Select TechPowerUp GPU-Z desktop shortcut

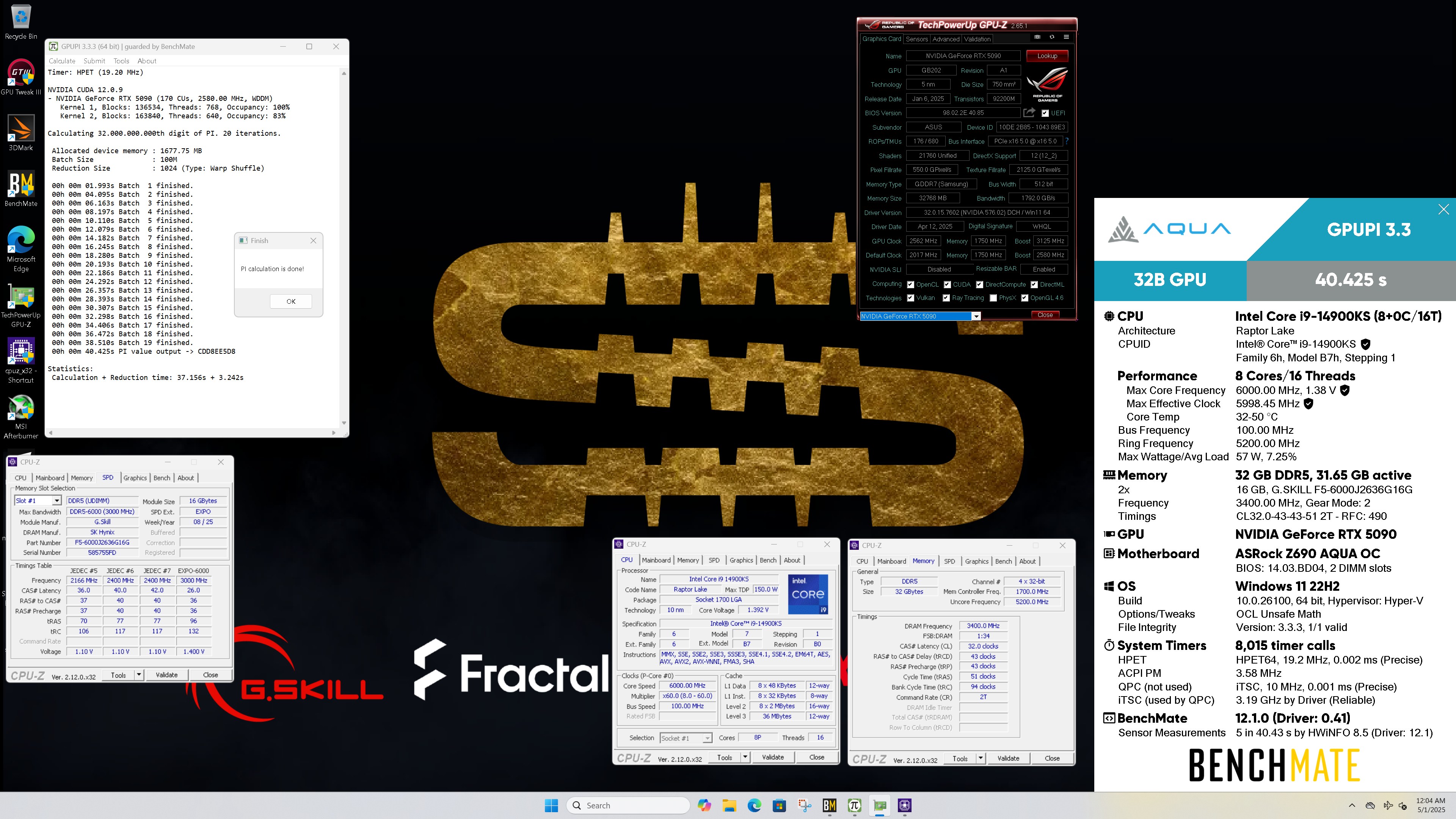[21, 305]
